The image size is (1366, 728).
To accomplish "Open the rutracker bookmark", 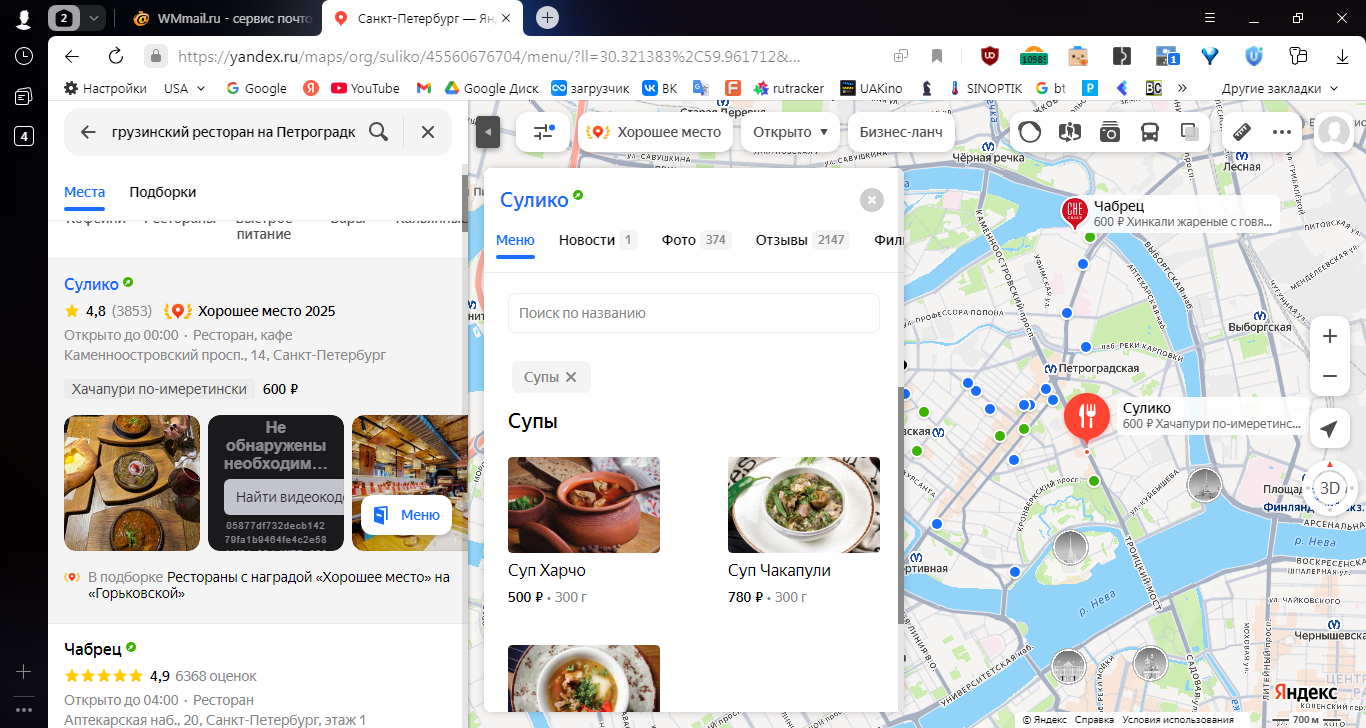I will click(789, 88).
